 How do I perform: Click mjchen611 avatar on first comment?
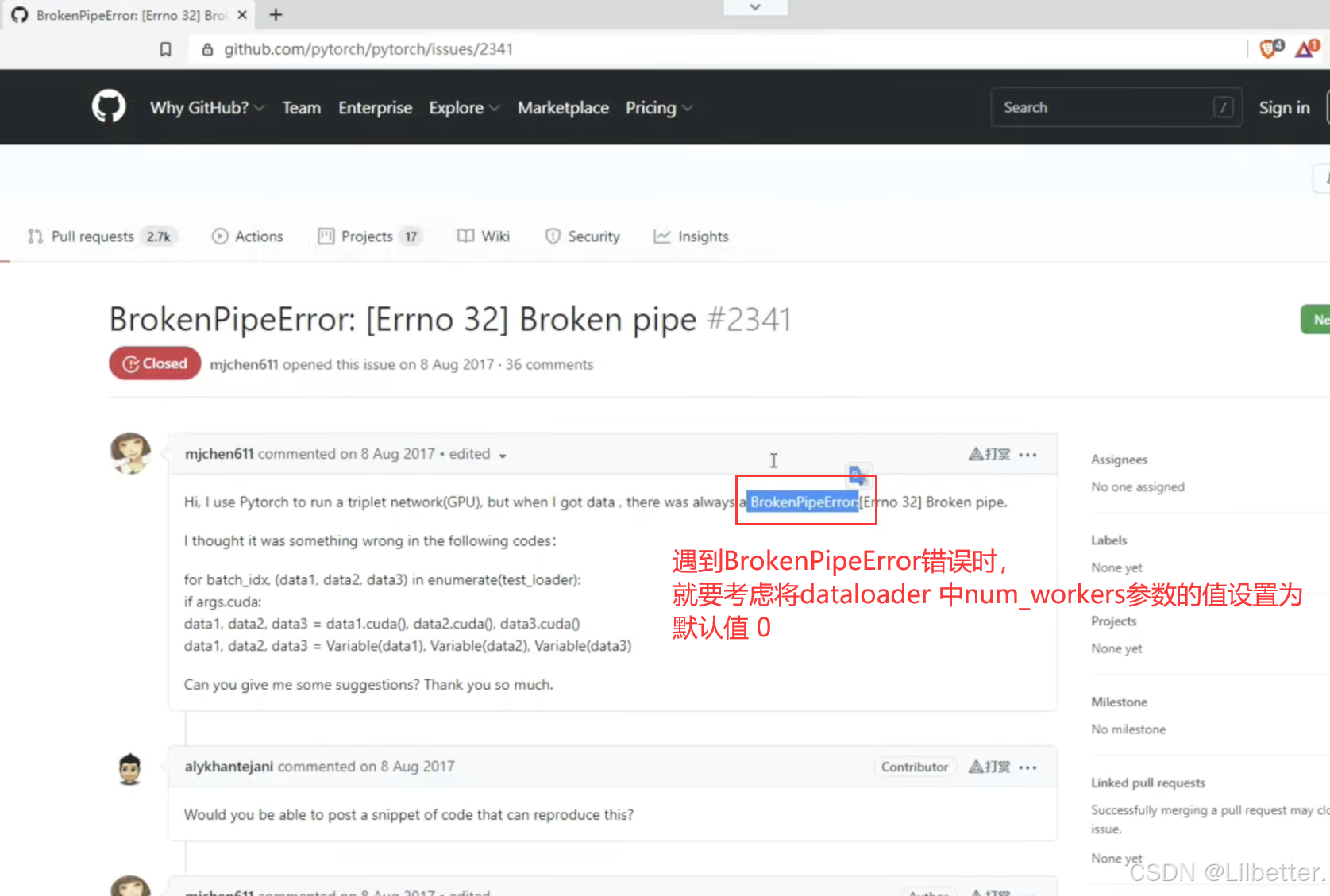click(x=130, y=453)
